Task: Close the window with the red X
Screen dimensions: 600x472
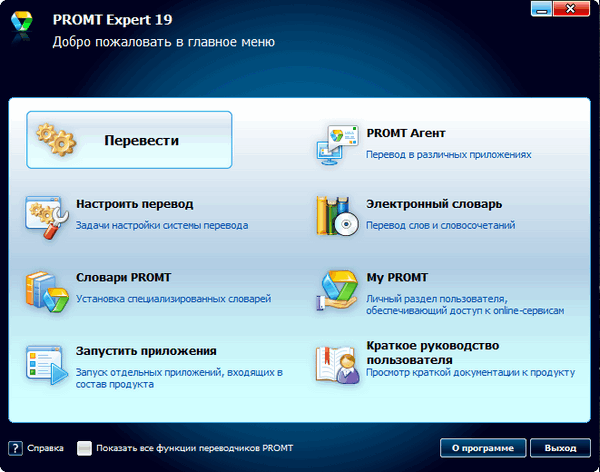Action: click(571, 9)
